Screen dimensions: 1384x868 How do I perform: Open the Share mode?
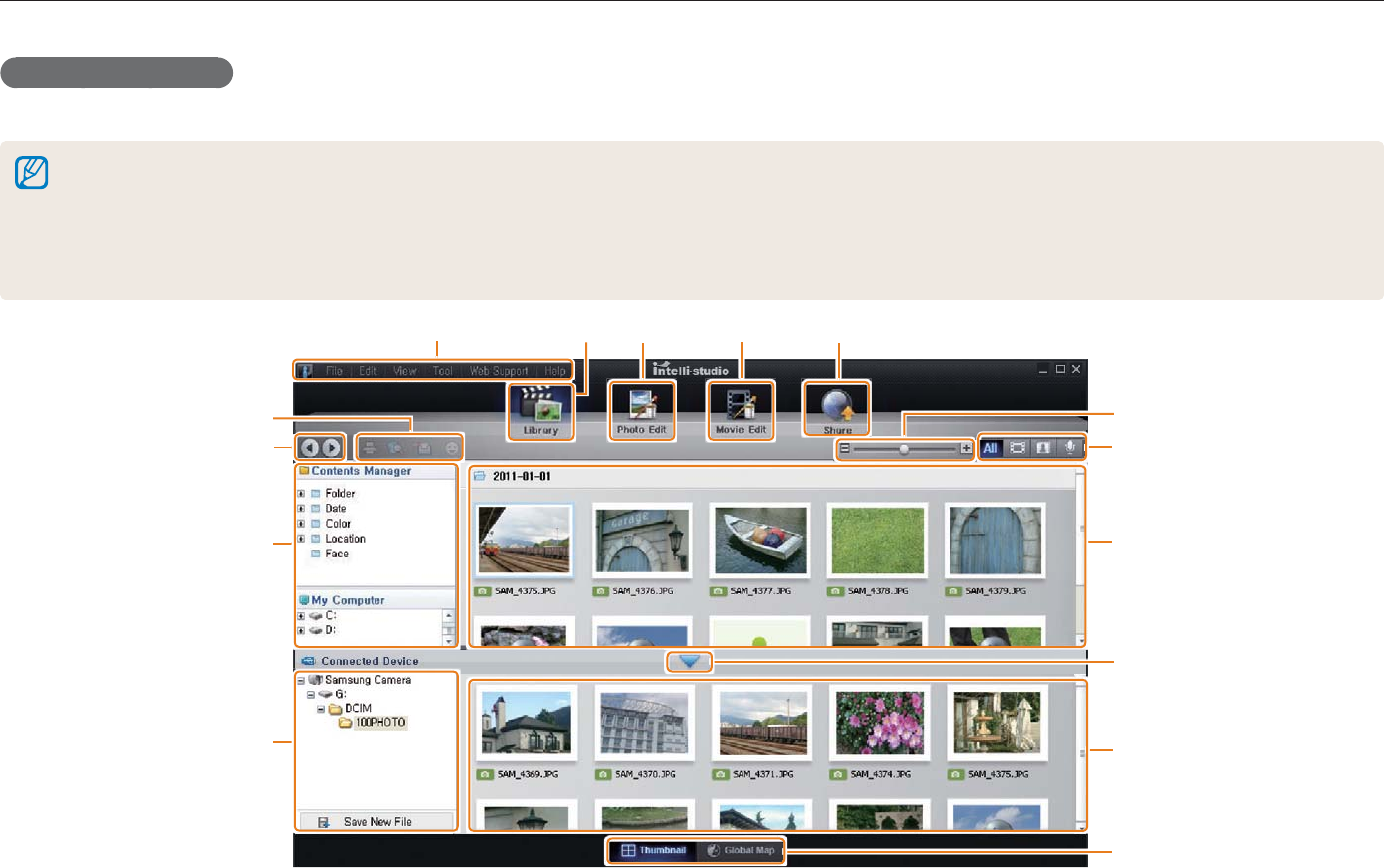click(x=838, y=411)
